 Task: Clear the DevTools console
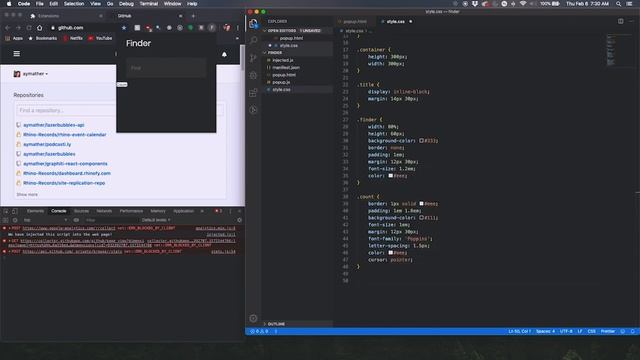tap(15, 220)
